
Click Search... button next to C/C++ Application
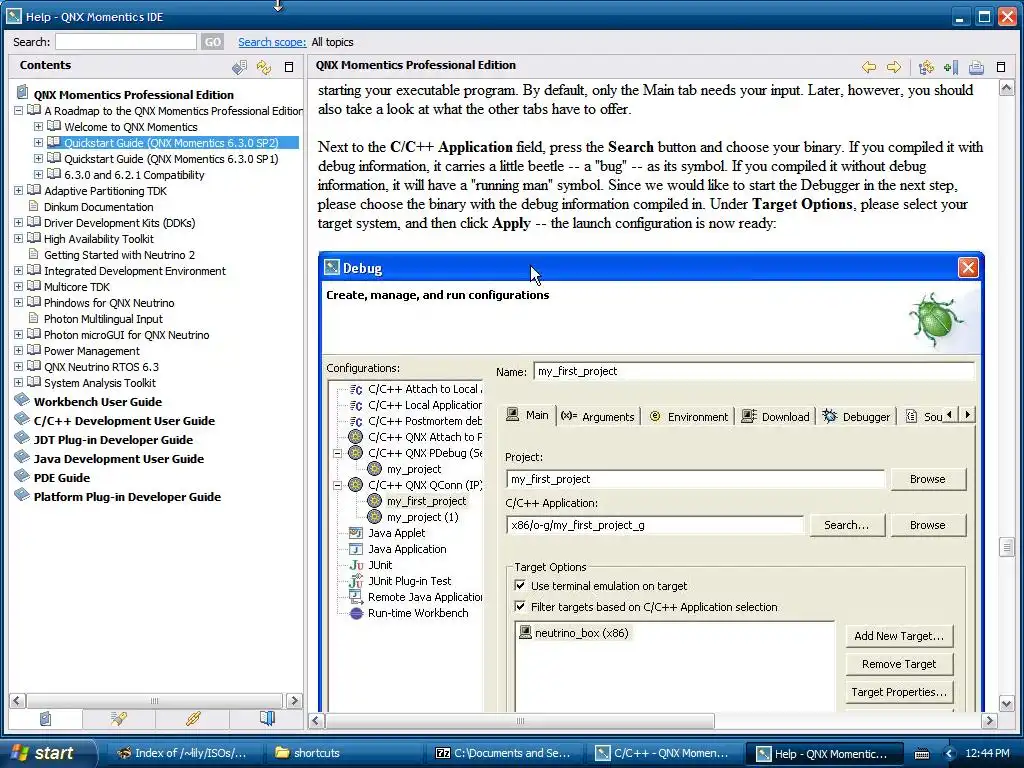coord(847,525)
